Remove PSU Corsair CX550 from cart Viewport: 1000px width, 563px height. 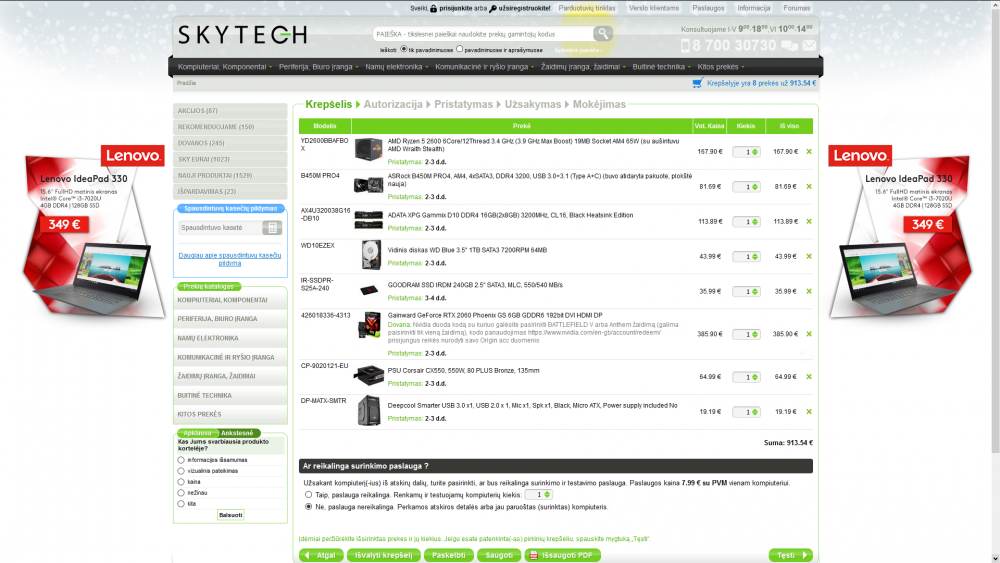tap(809, 377)
